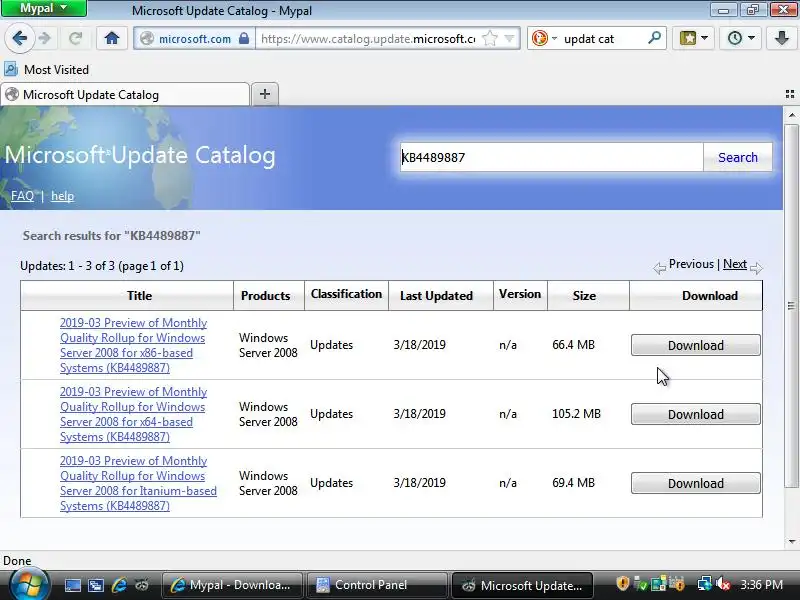Open the FAQ link
Image resolution: width=800 pixels, height=600 pixels.
pyautogui.click(x=22, y=196)
